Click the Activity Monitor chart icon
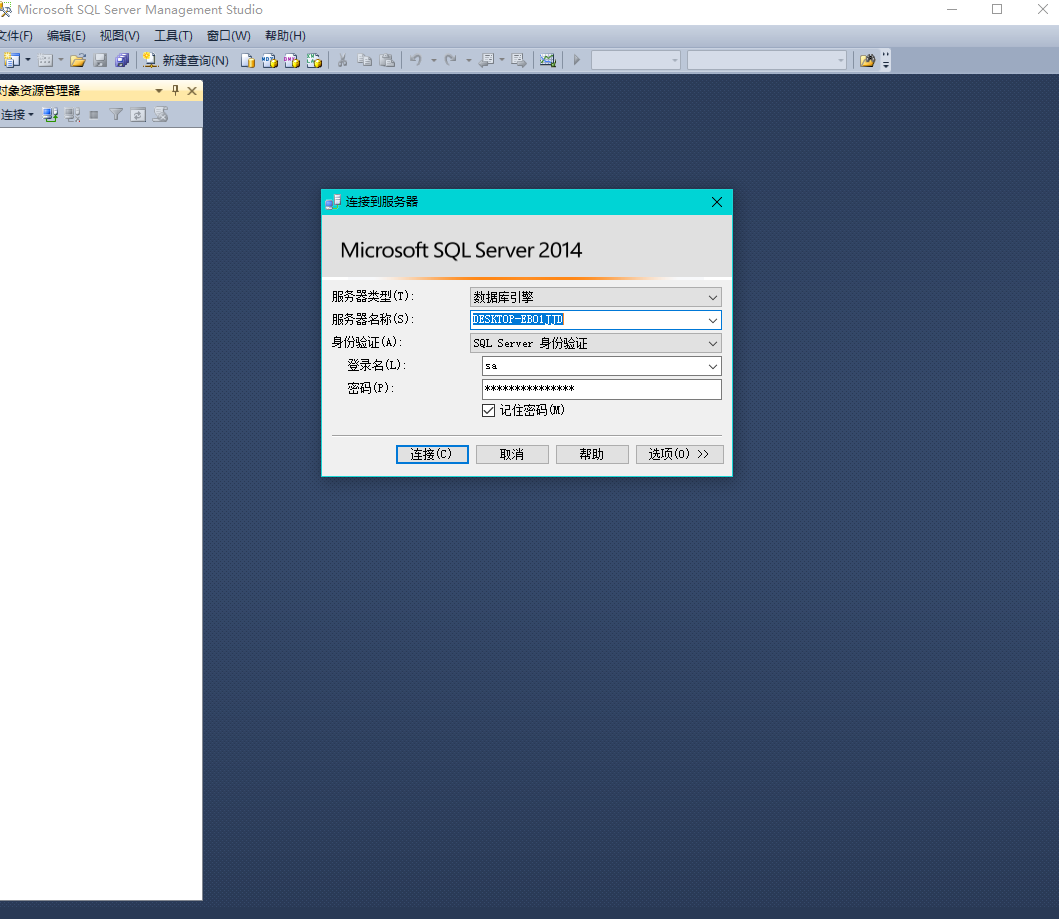 coord(548,60)
